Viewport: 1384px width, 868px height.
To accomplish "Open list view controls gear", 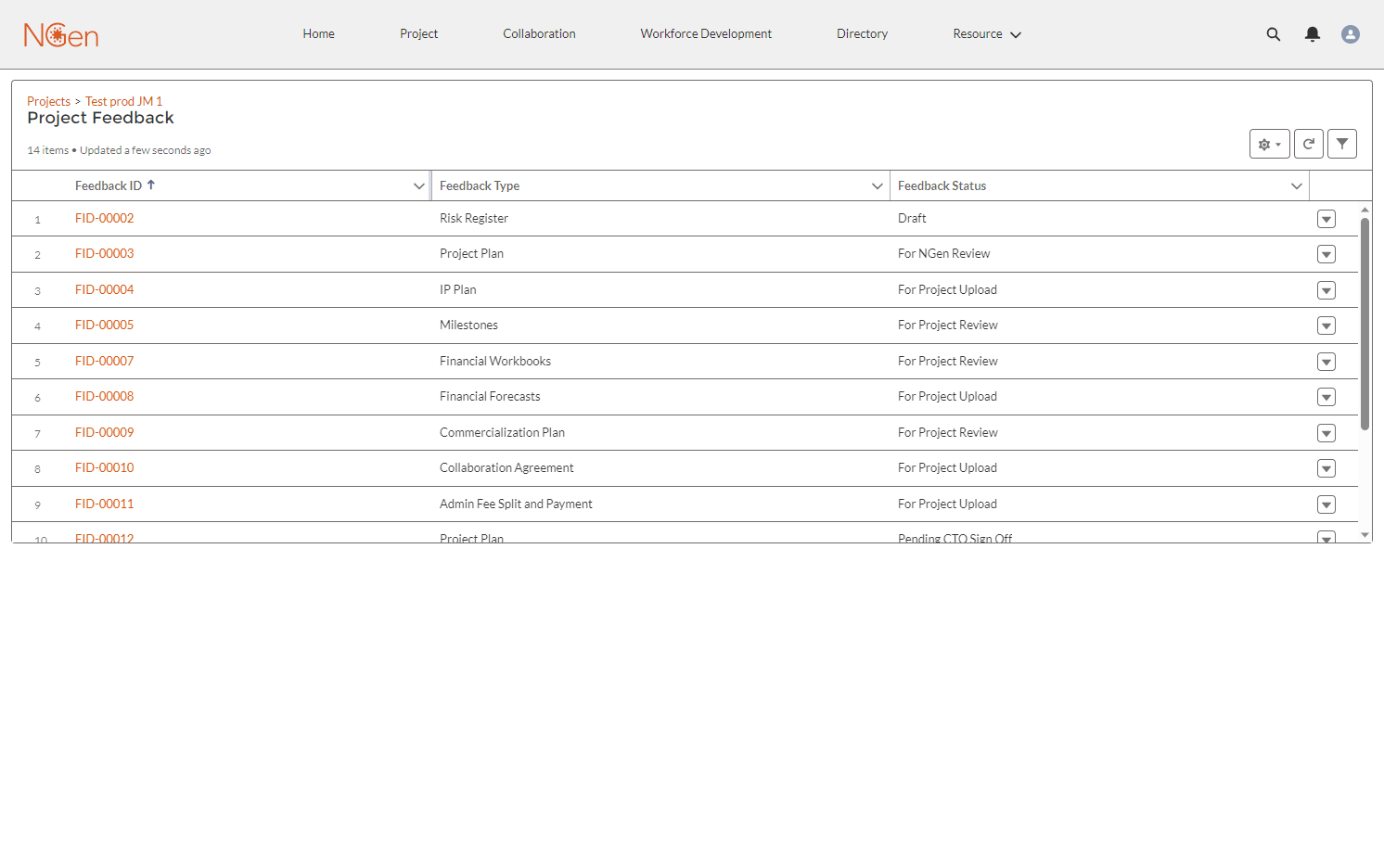I will tap(1270, 144).
